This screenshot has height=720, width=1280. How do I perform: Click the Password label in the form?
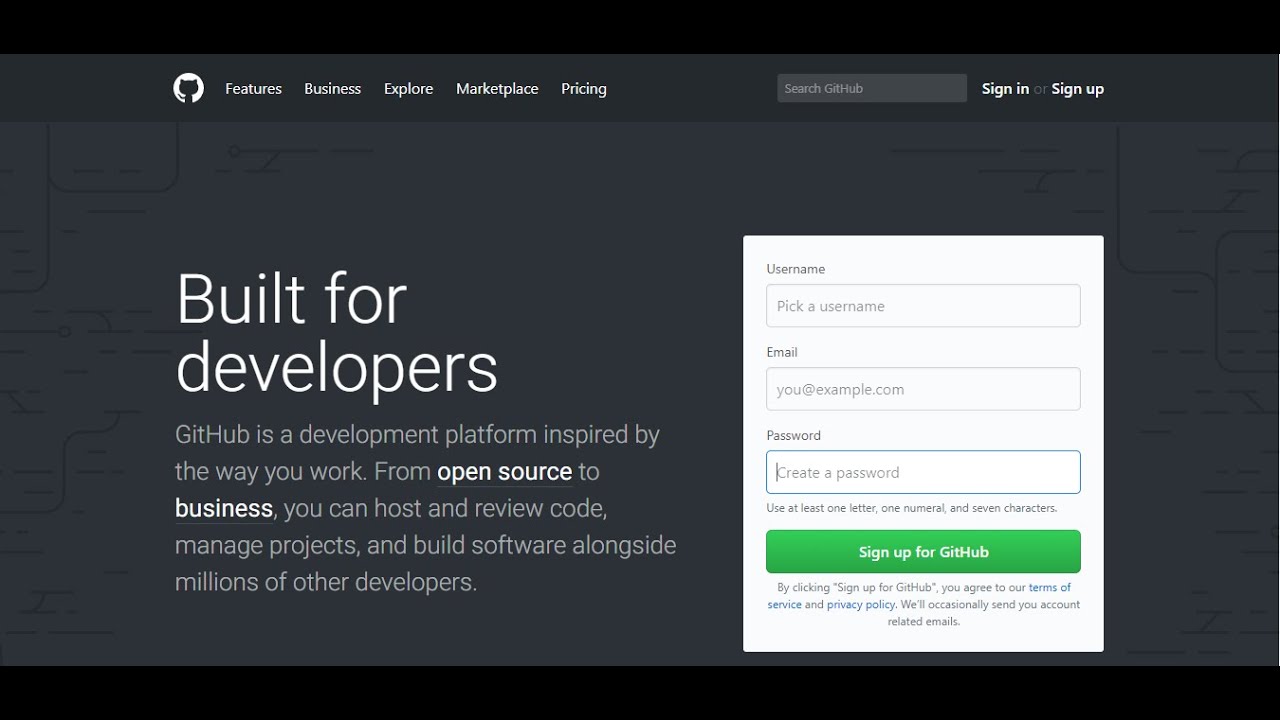point(794,435)
